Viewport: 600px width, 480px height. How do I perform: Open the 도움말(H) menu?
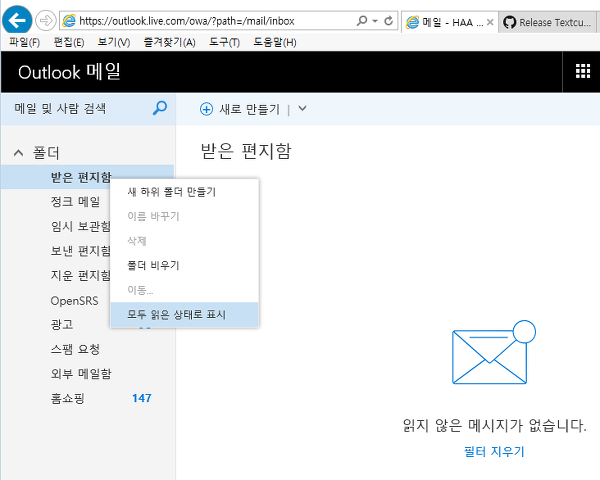pos(275,42)
